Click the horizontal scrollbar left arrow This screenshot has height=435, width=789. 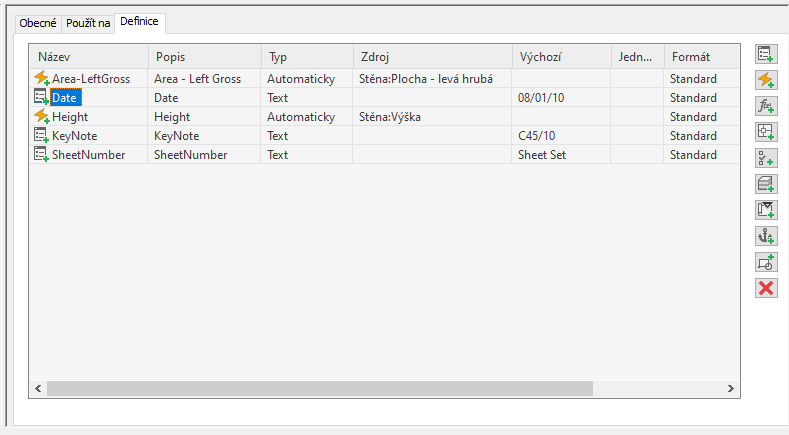click(x=38, y=388)
